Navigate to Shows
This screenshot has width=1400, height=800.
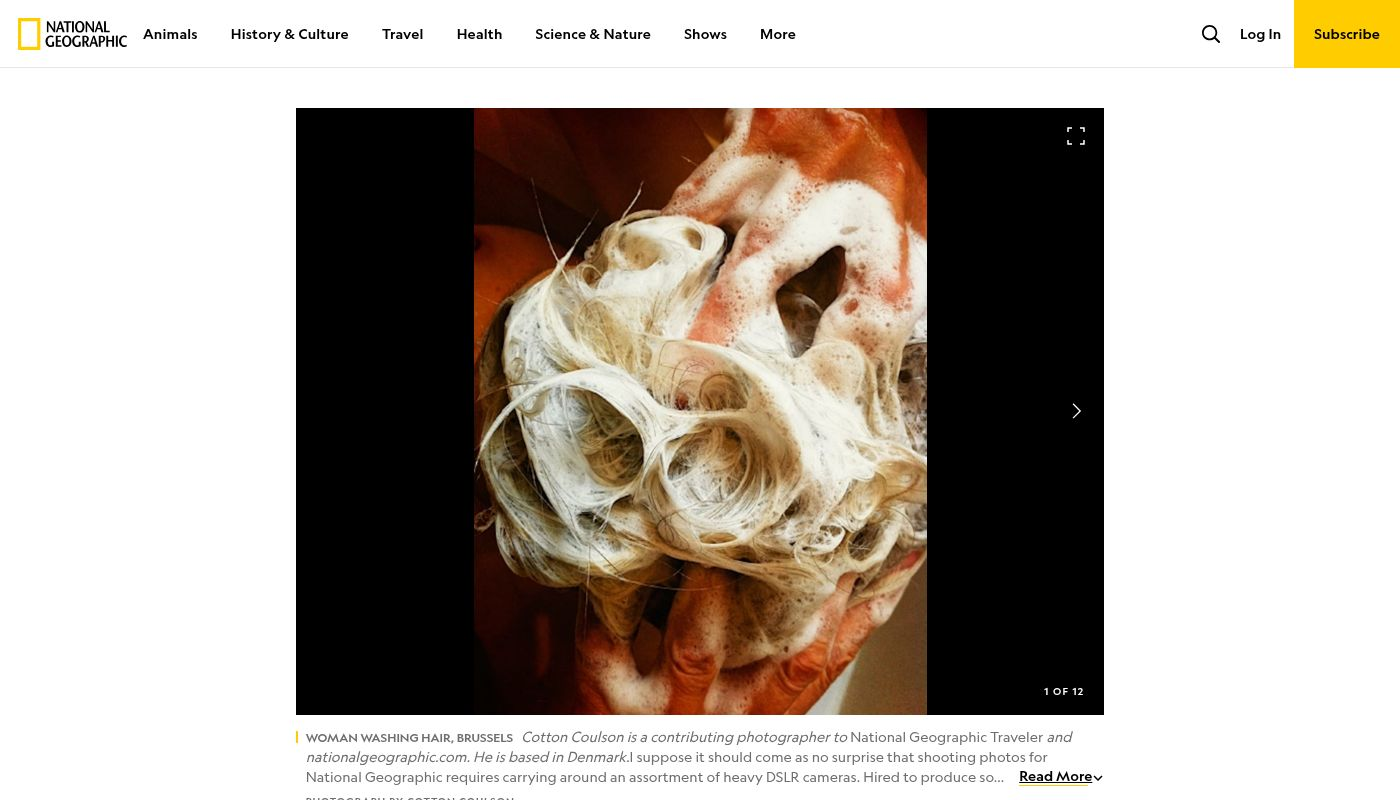pyautogui.click(x=705, y=34)
